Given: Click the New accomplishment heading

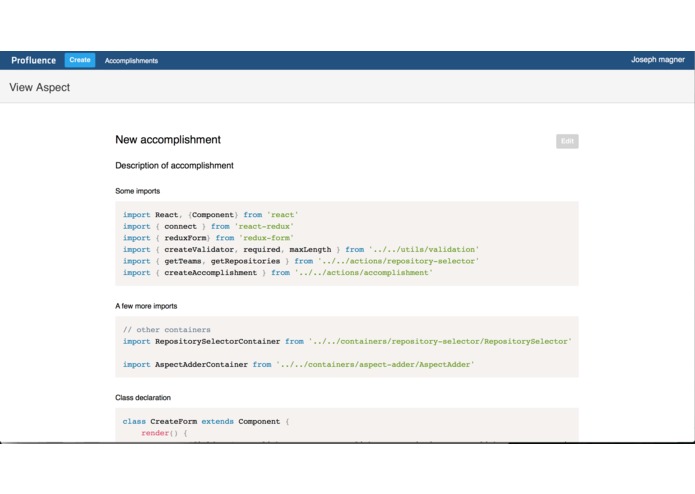Looking at the screenshot, I should 168,140.
